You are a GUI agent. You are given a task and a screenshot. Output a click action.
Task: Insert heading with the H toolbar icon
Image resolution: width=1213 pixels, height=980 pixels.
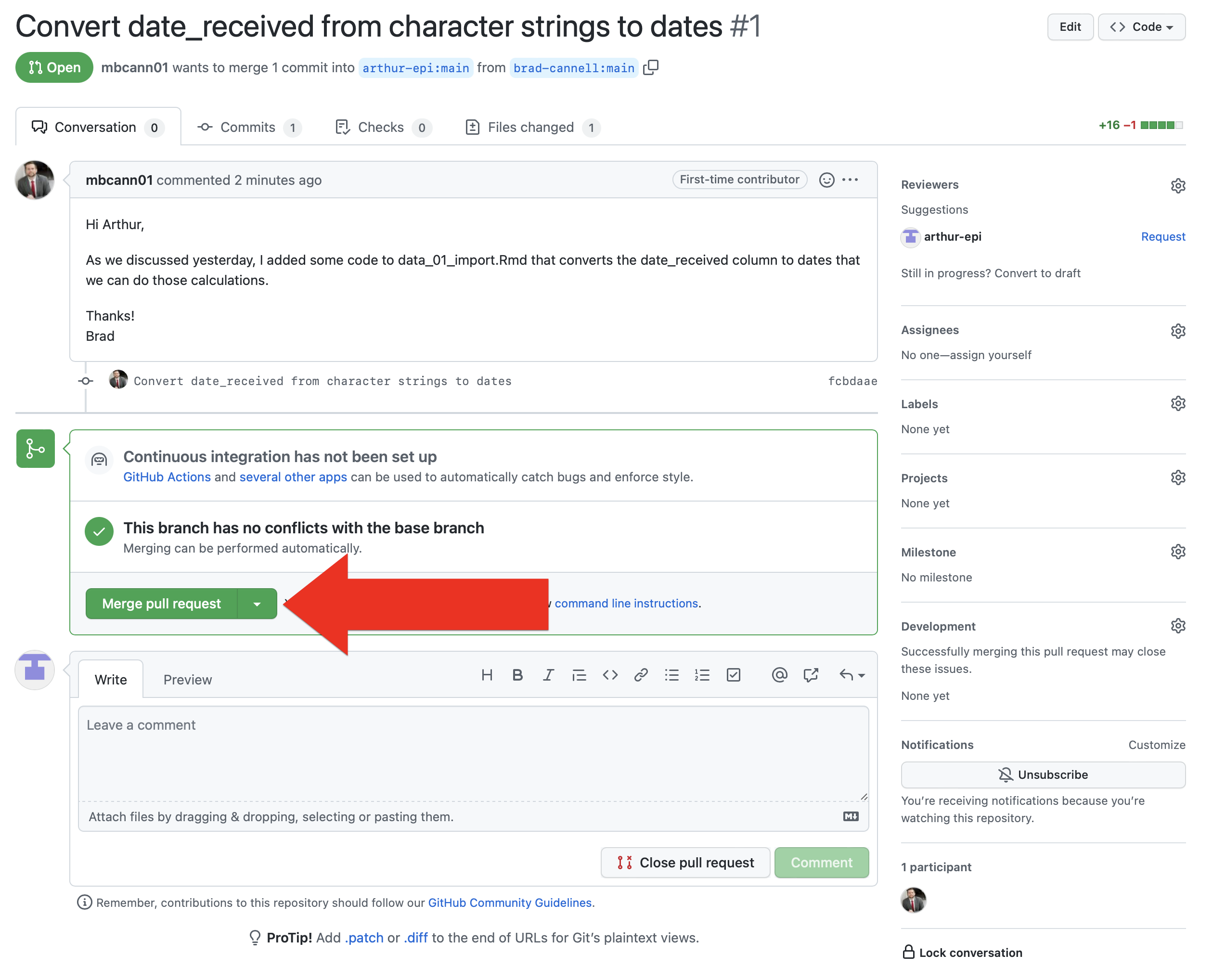487,675
